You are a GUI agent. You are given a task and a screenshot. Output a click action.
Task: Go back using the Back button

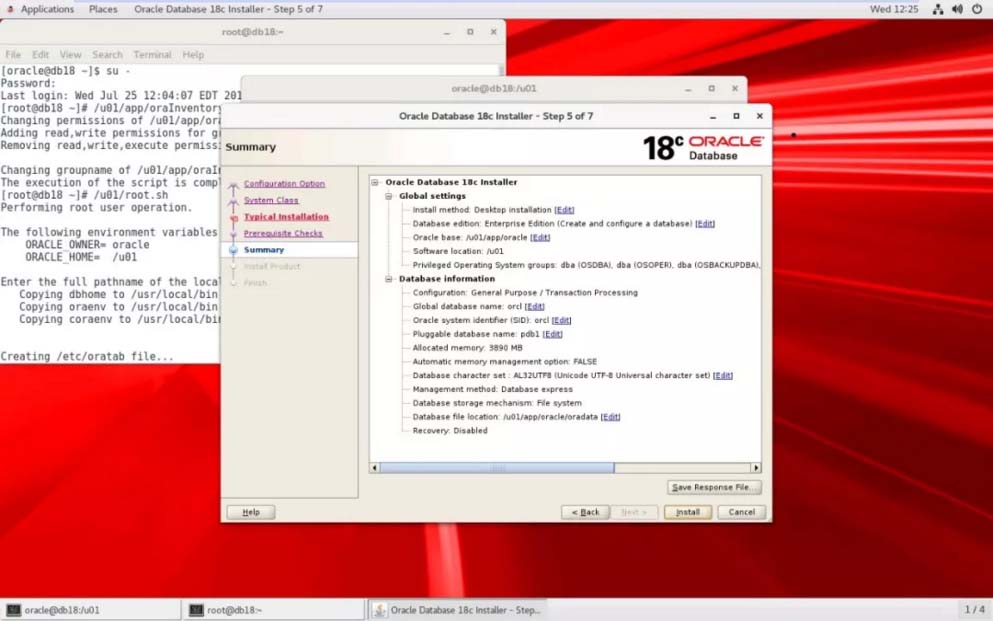tap(585, 512)
